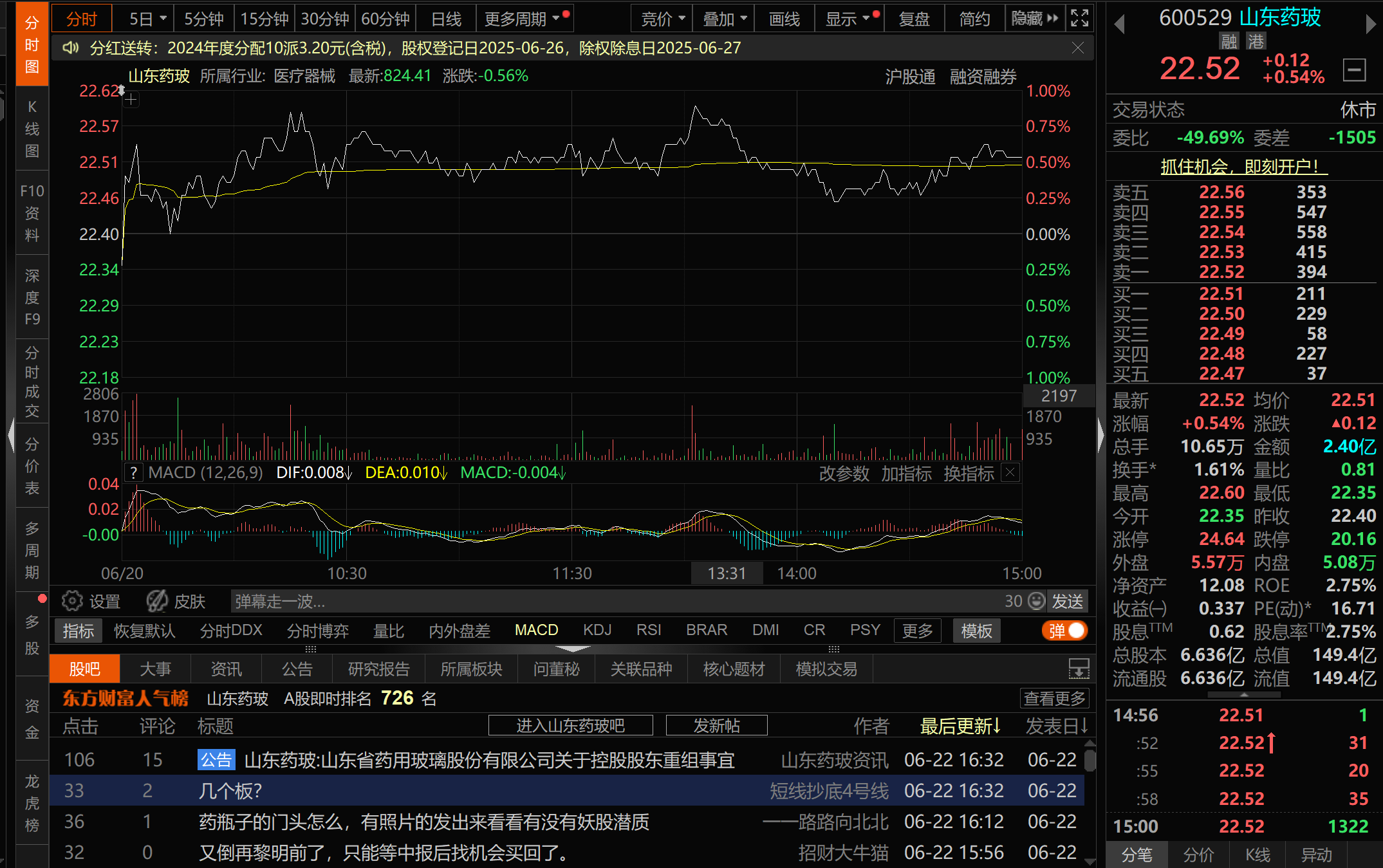Open the 研究报告 tab
This screenshot has height=868, width=1383.
click(378, 669)
